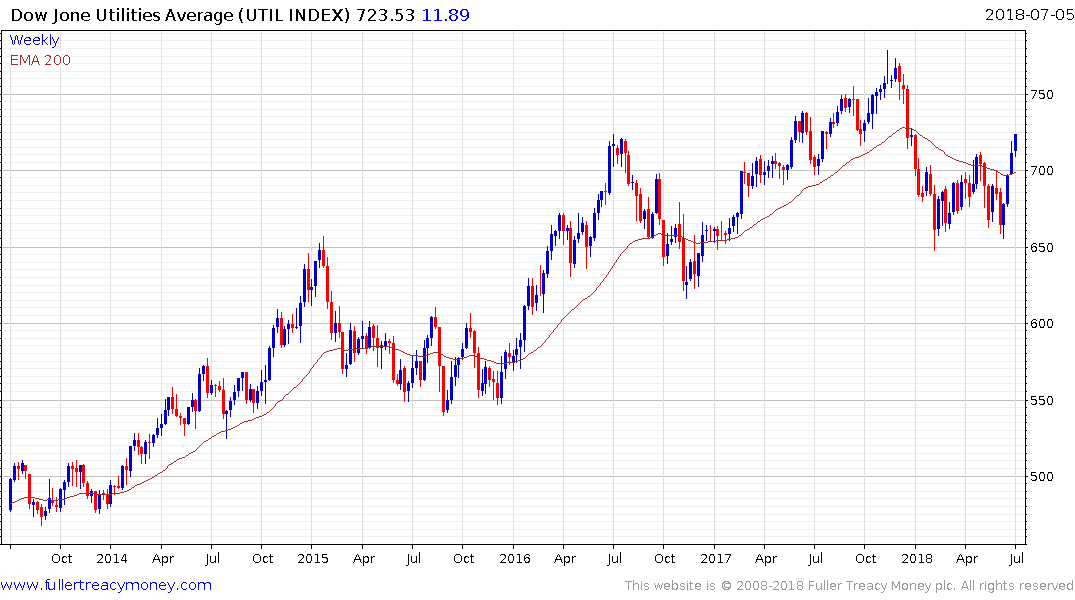Select the 2015 marker on time axis

[x=312, y=558]
